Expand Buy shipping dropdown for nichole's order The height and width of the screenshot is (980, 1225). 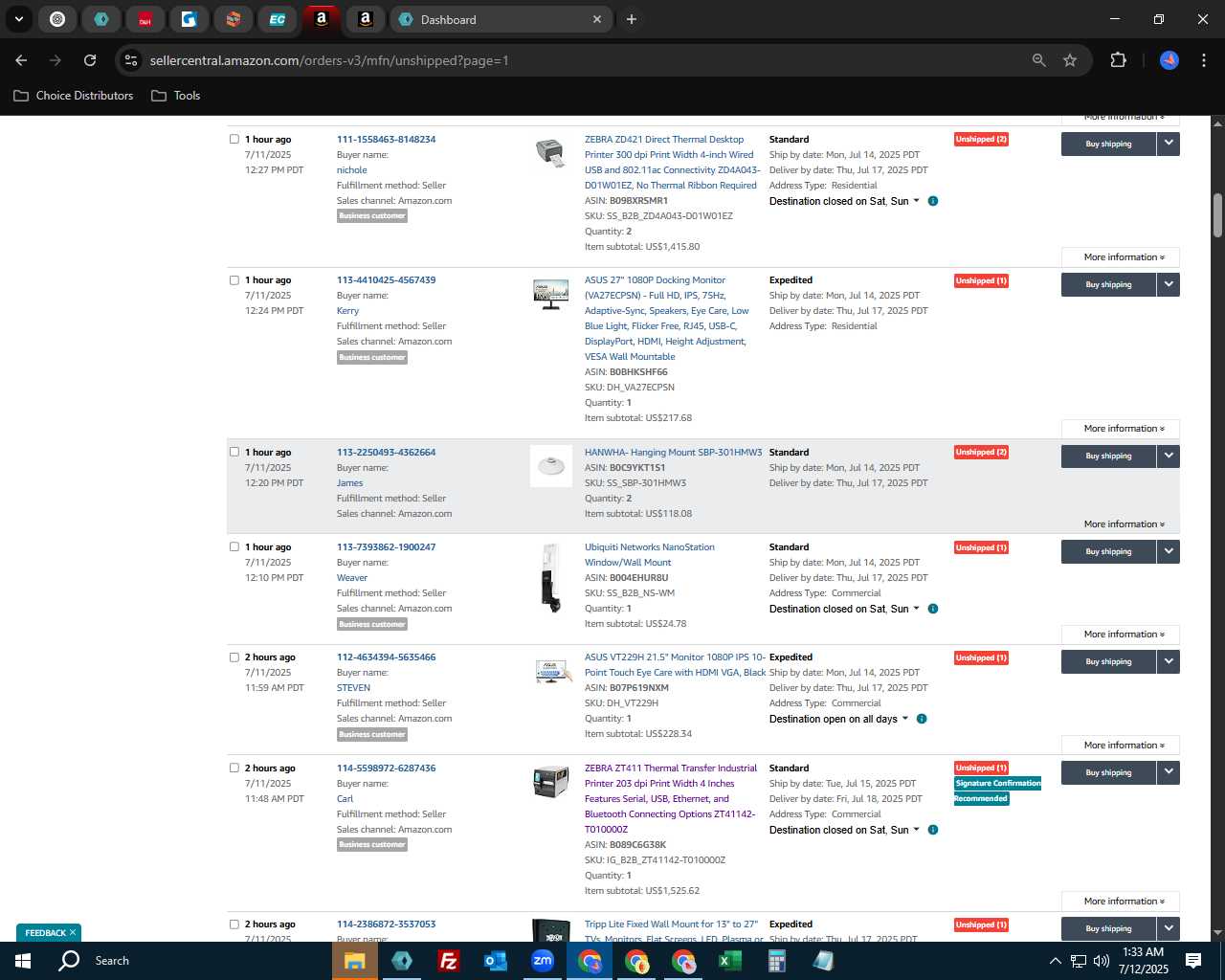point(1169,144)
